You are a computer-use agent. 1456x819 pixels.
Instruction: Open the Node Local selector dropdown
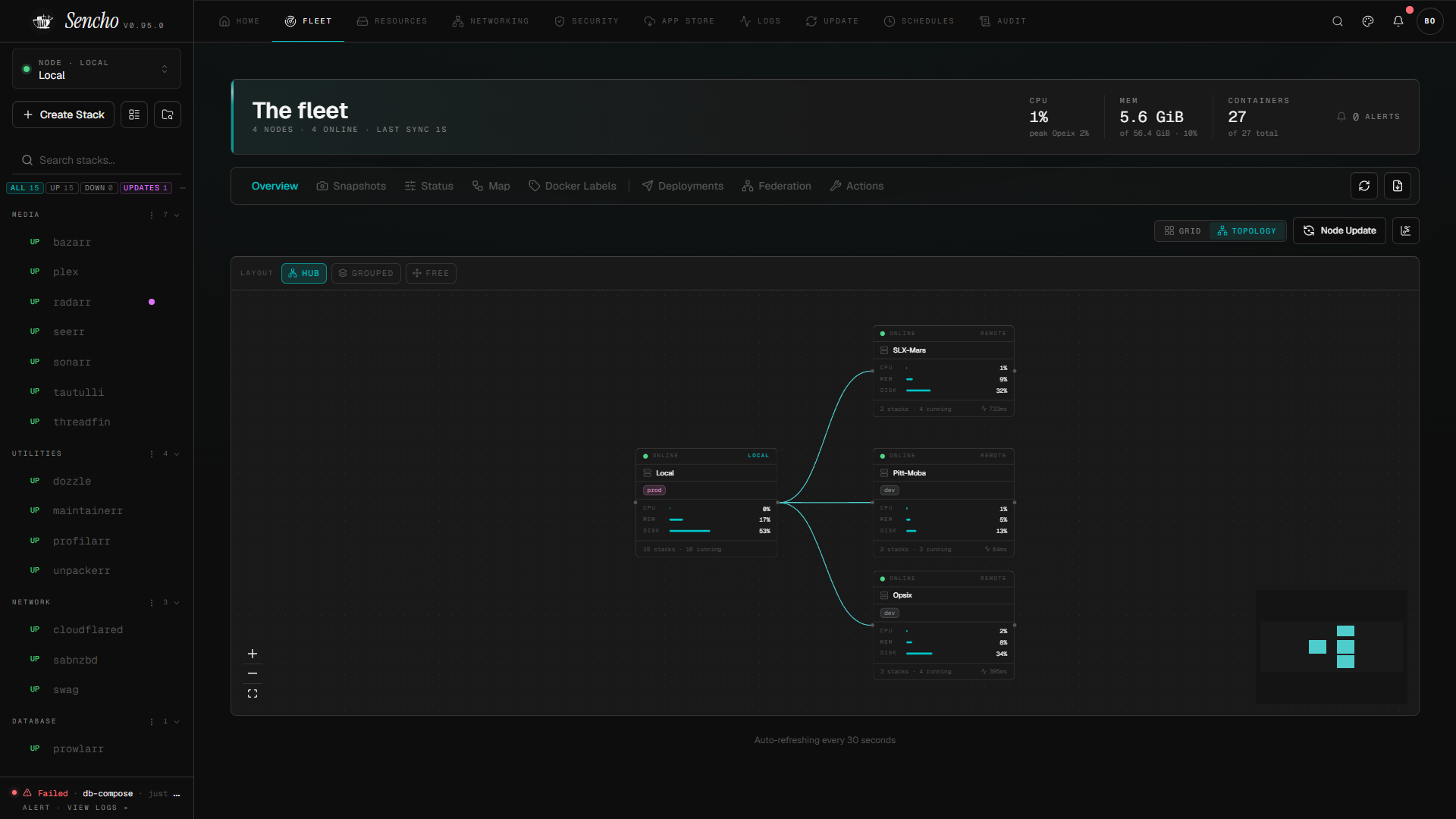coord(96,69)
